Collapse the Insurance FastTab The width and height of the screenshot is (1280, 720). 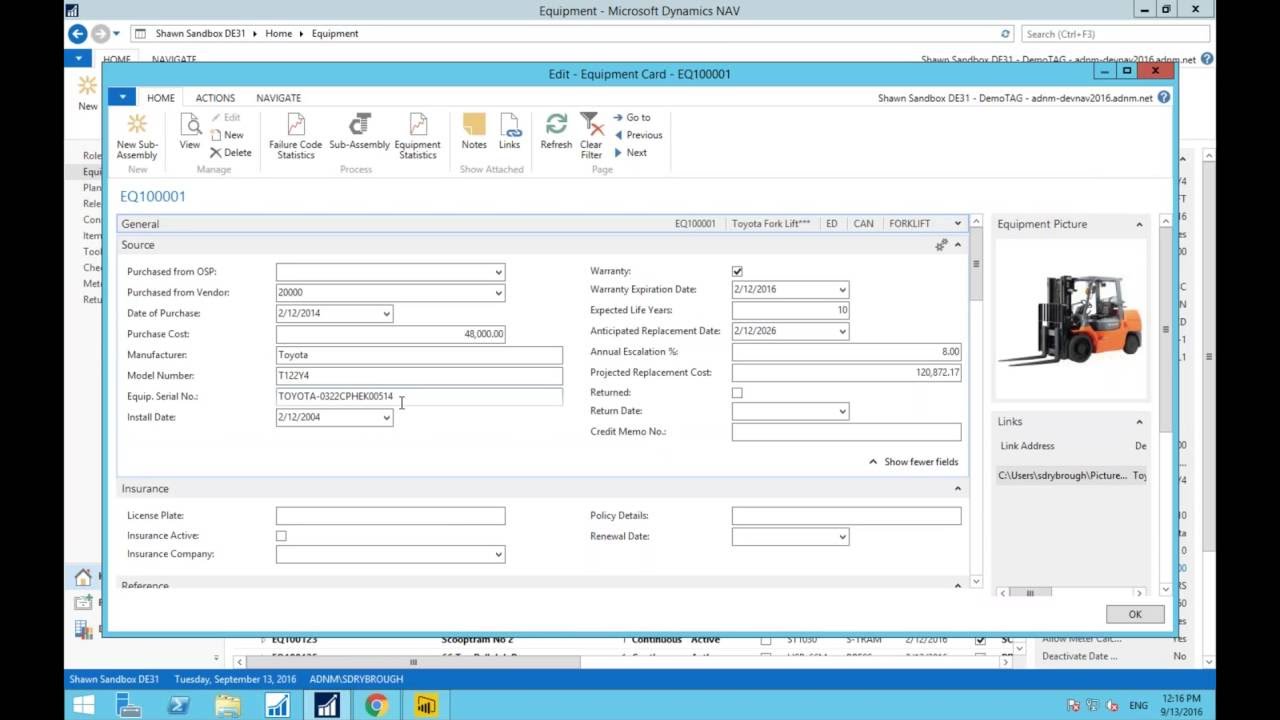tap(957, 489)
